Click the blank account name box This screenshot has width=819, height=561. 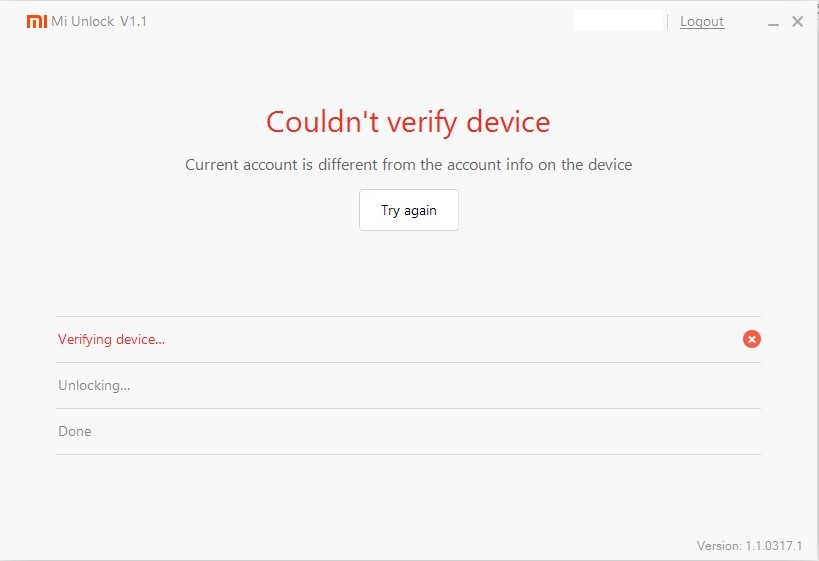[619, 21]
